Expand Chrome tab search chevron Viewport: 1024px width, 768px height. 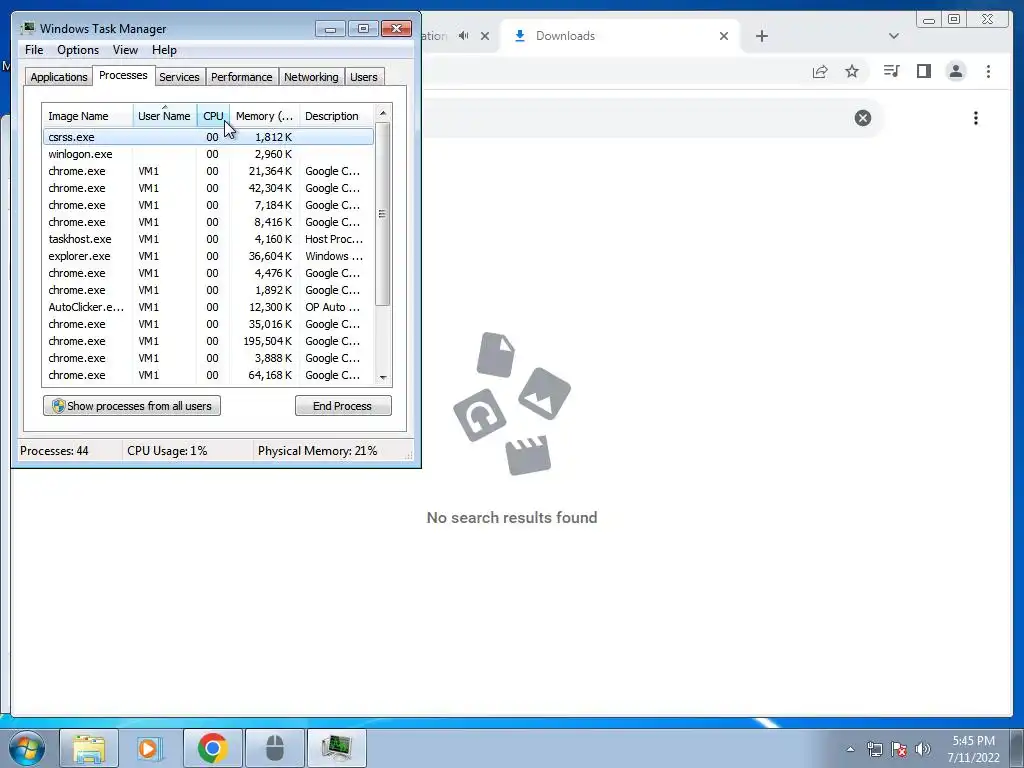coord(894,36)
